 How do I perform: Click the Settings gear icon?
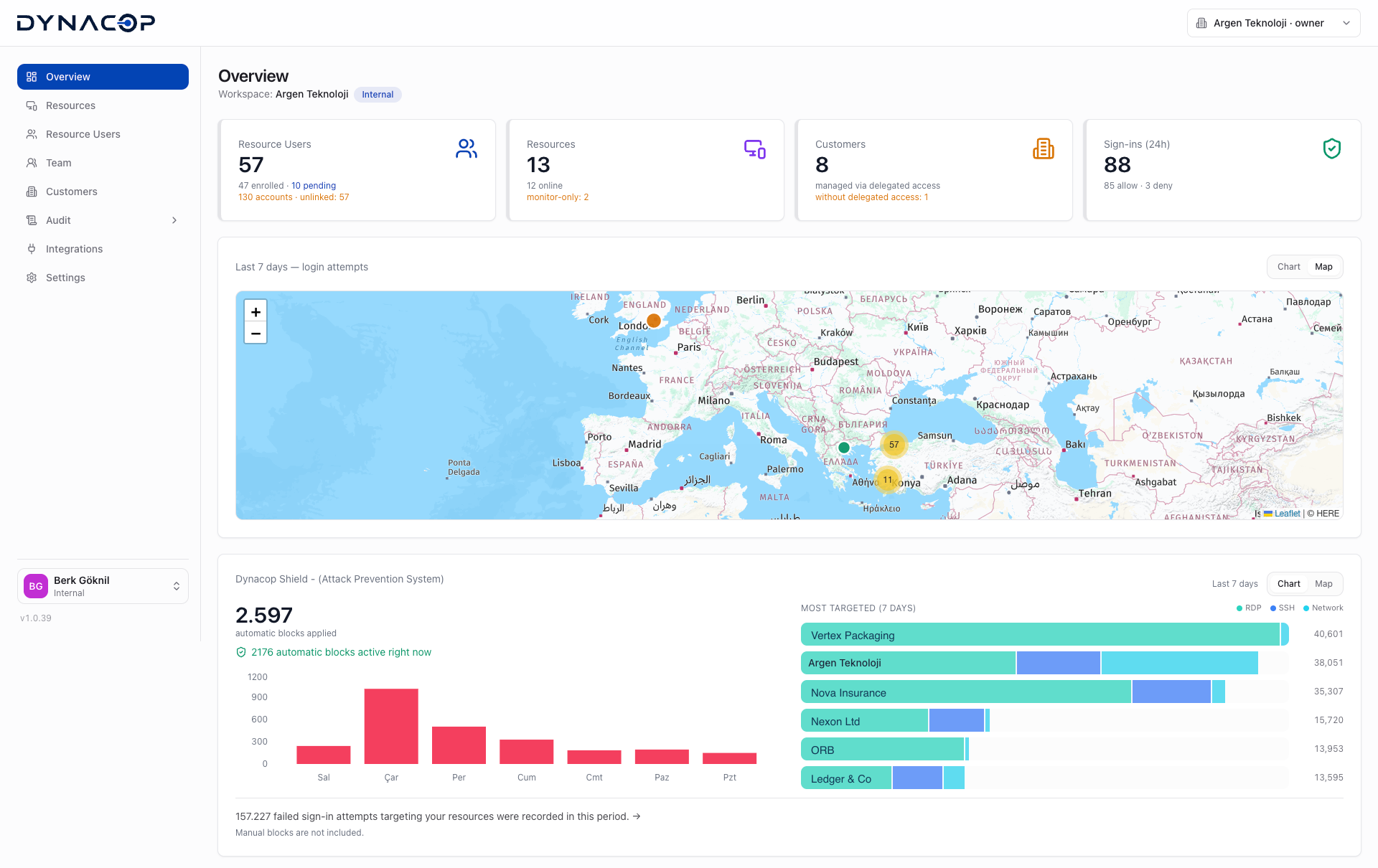coord(32,278)
